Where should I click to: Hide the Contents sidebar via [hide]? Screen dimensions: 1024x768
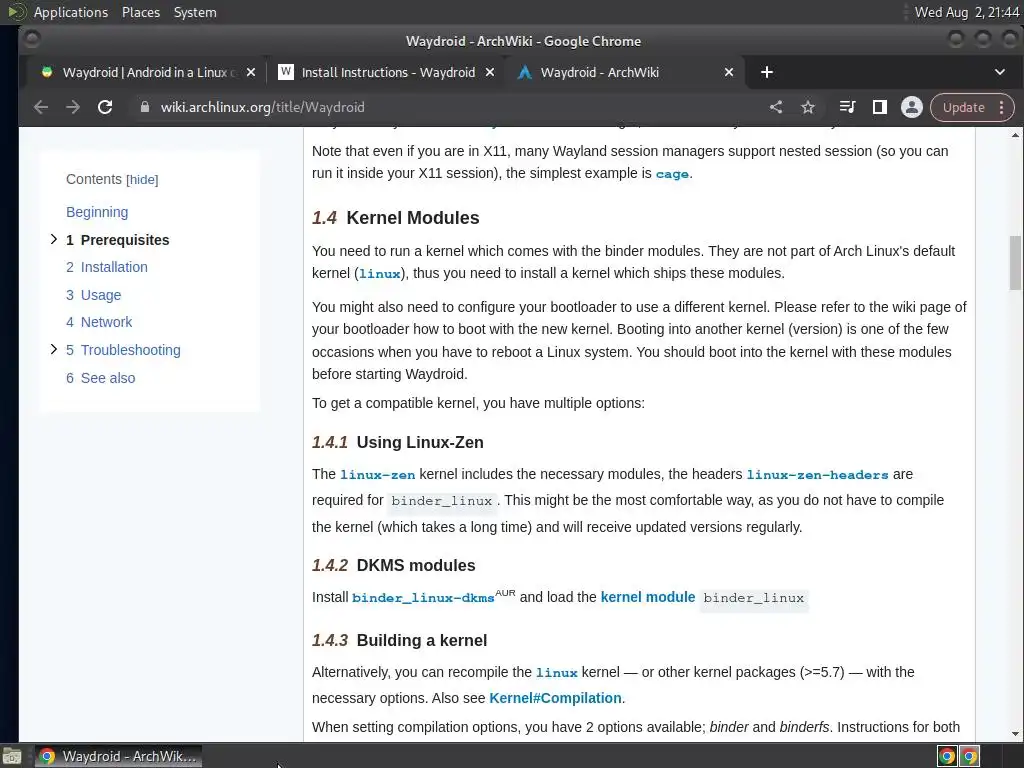click(x=142, y=180)
